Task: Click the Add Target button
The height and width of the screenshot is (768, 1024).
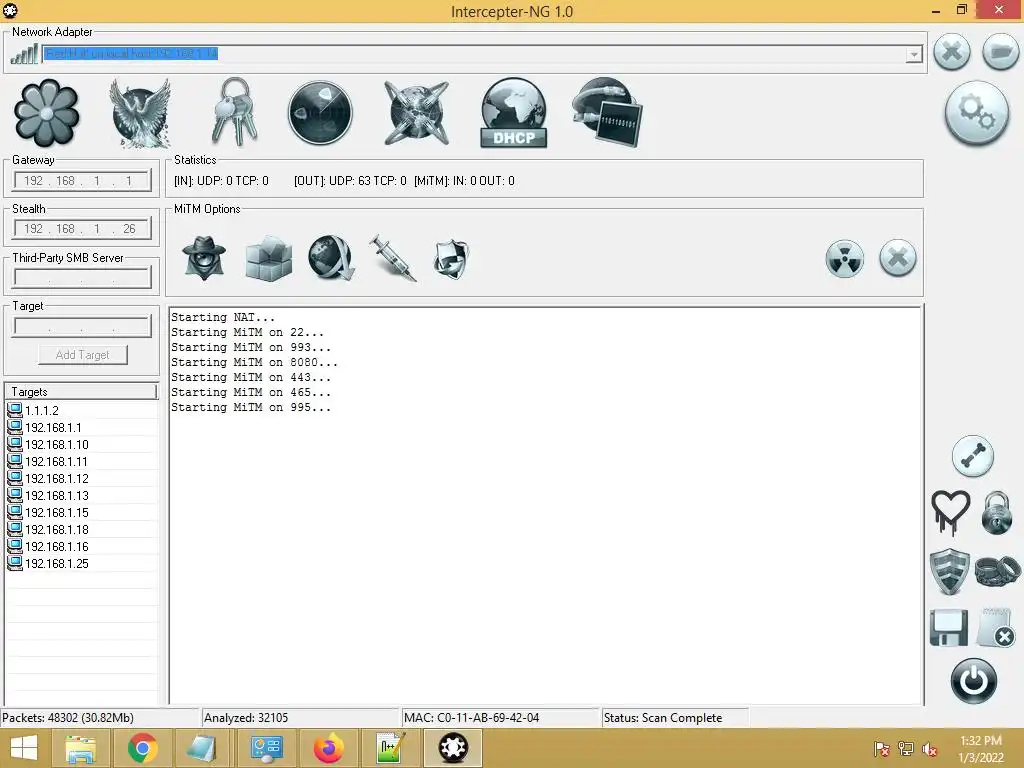Action: pos(83,355)
